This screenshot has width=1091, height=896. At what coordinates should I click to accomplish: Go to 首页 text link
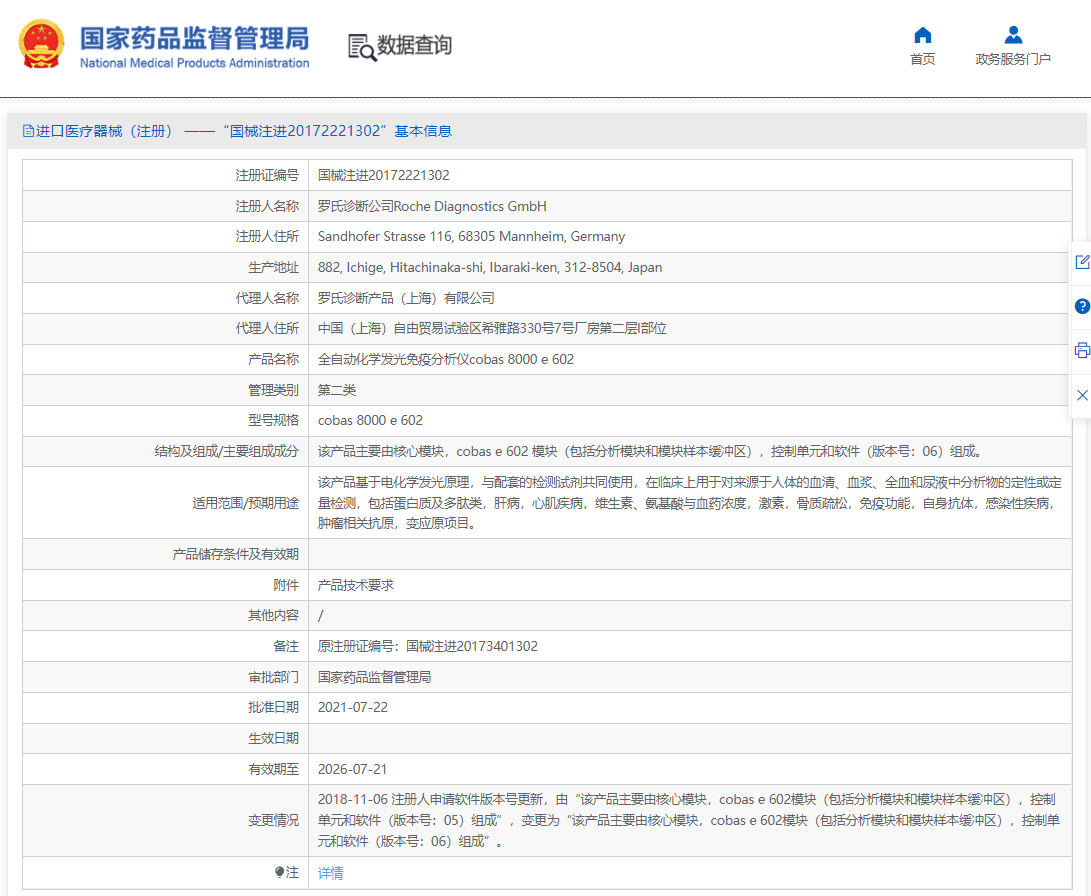tap(923, 59)
